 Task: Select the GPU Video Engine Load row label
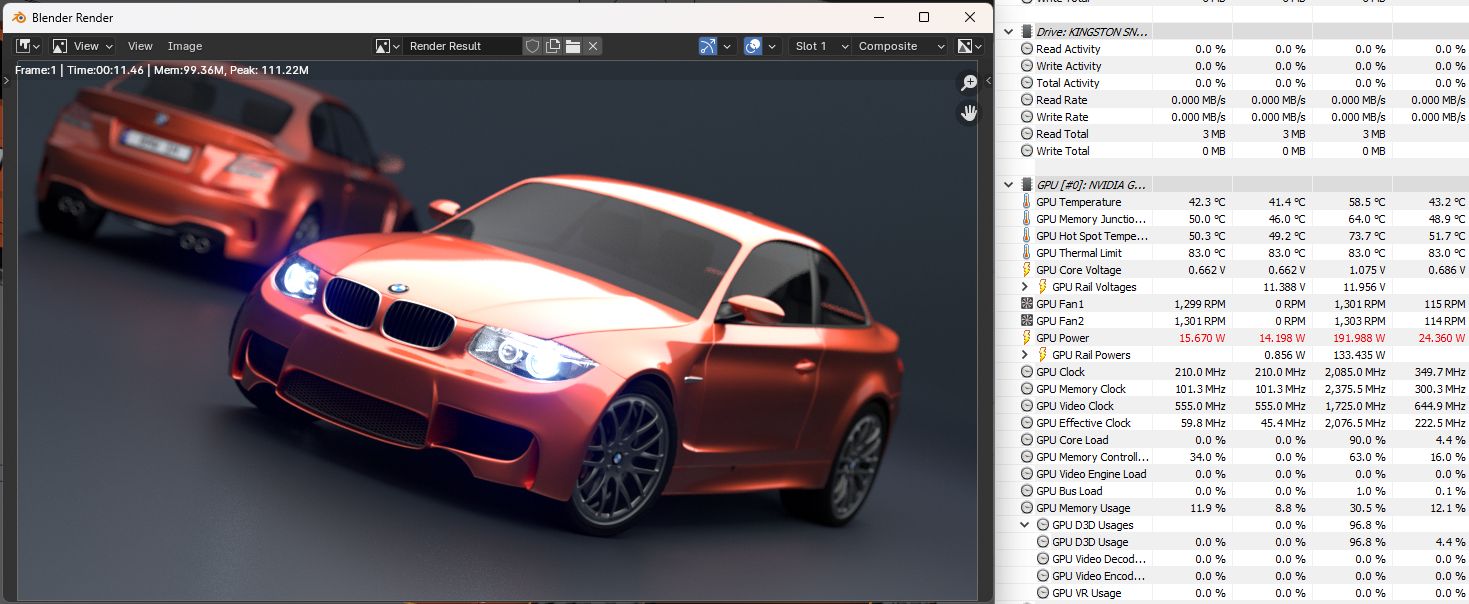tap(1091, 474)
